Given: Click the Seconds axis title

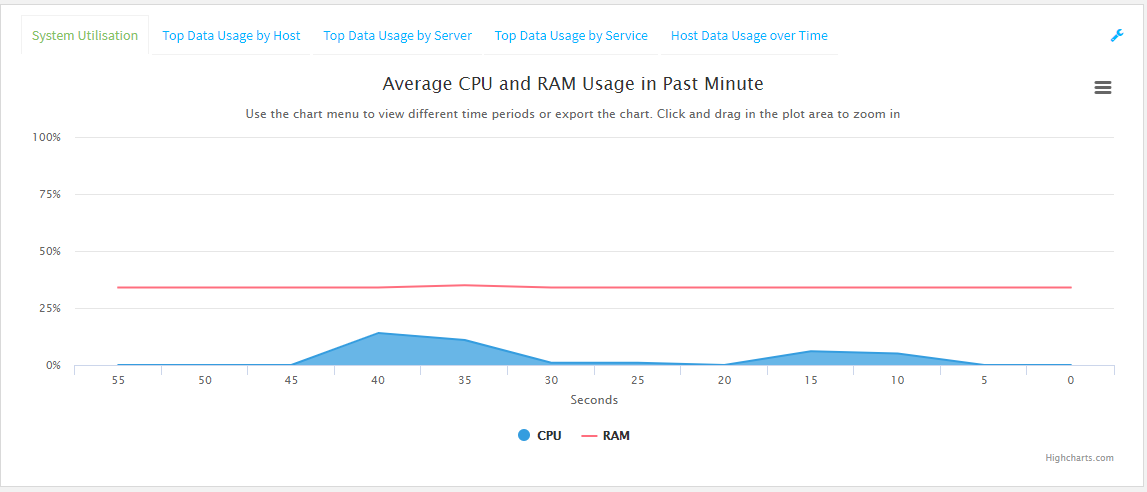Looking at the screenshot, I should (x=594, y=400).
